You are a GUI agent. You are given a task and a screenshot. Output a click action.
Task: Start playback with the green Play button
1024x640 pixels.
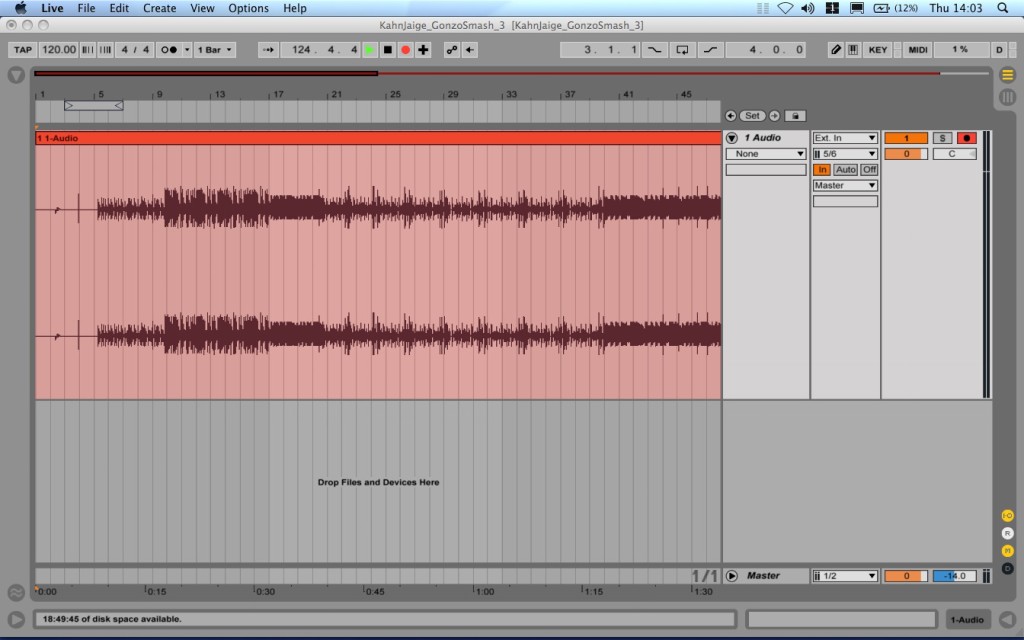click(x=370, y=50)
